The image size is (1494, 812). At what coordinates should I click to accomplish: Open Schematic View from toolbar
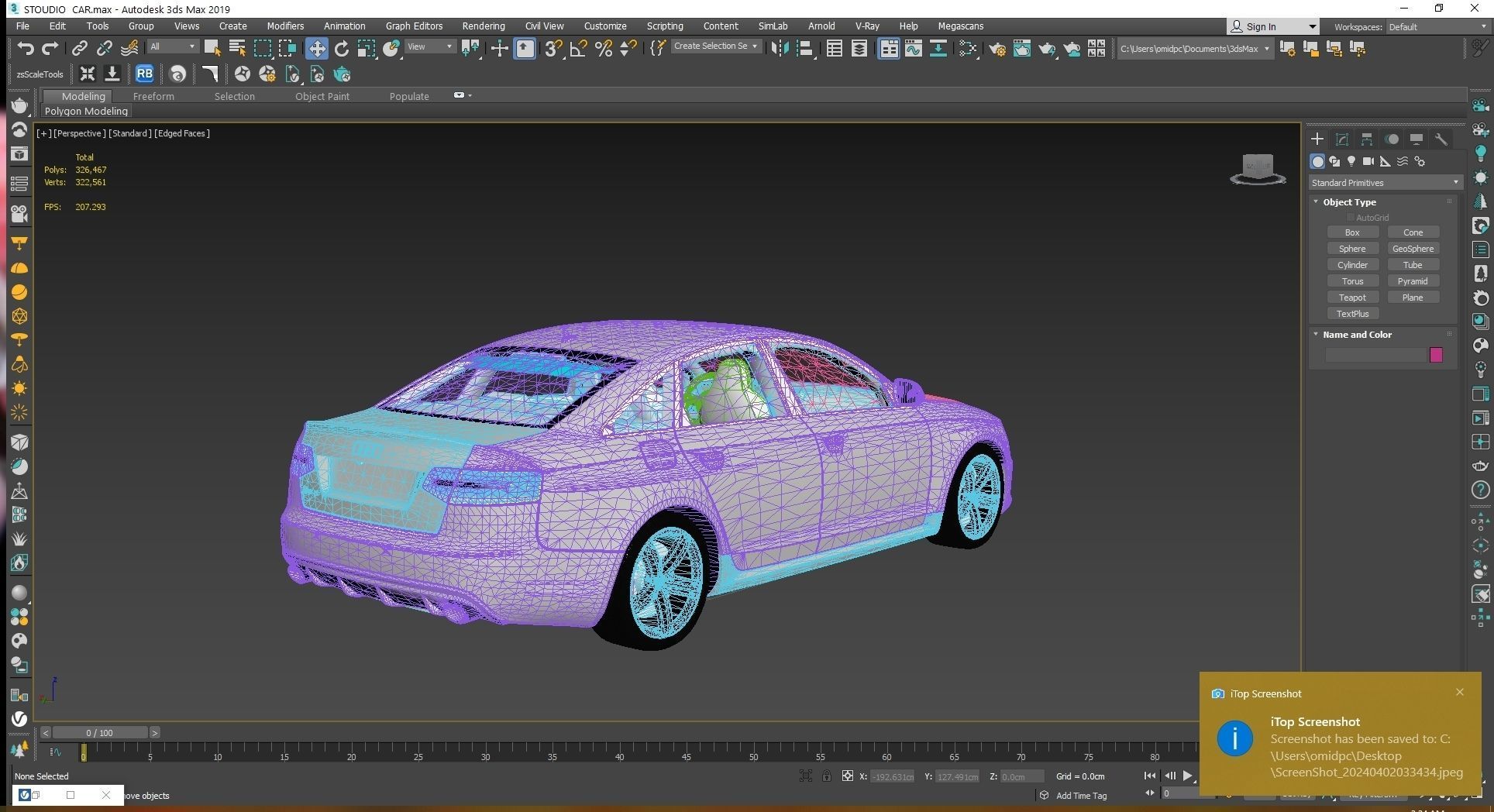coord(938,48)
